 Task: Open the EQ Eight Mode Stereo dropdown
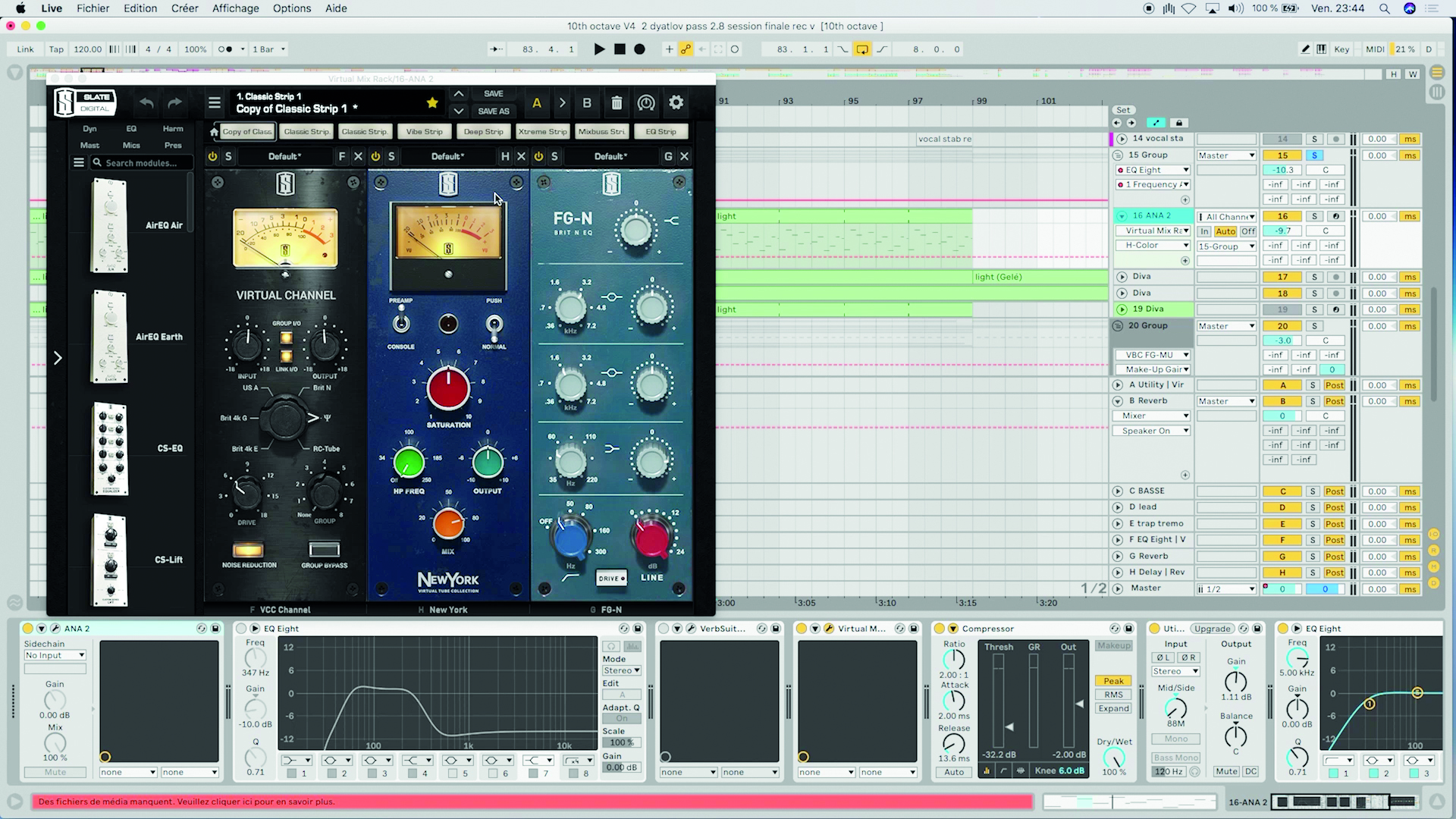pos(622,670)
